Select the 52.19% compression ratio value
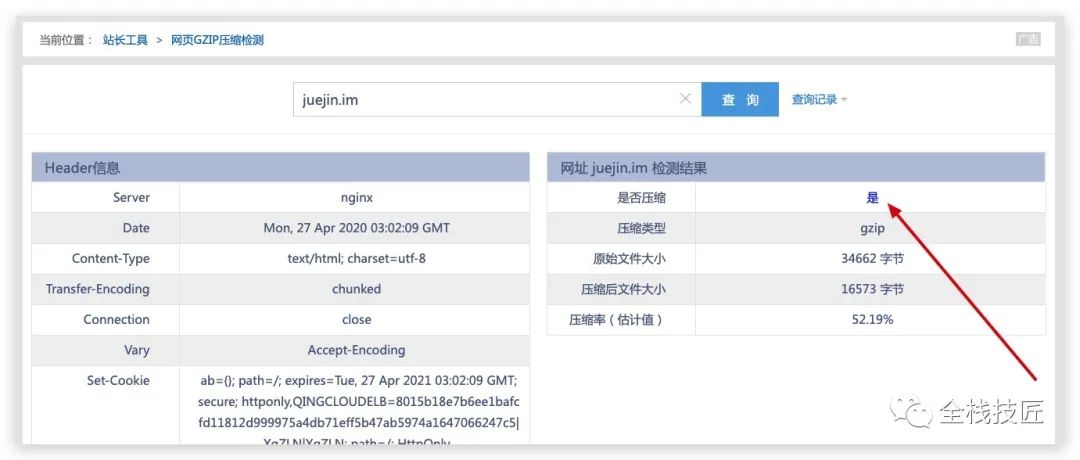The image size is (1080, 460). point(872,320)
